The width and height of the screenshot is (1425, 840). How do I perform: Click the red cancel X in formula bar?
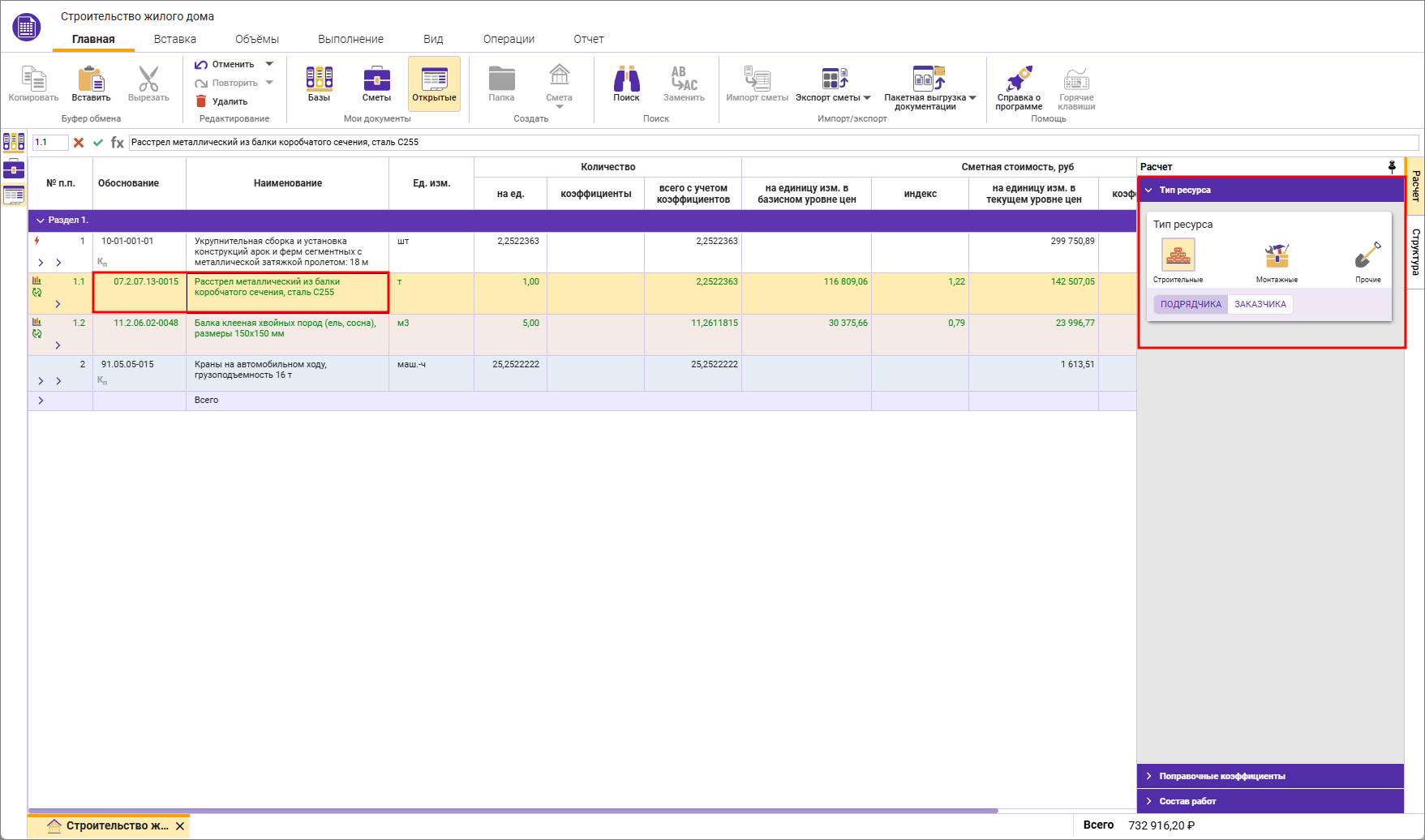pyautogui.click(x=79, y=143)
